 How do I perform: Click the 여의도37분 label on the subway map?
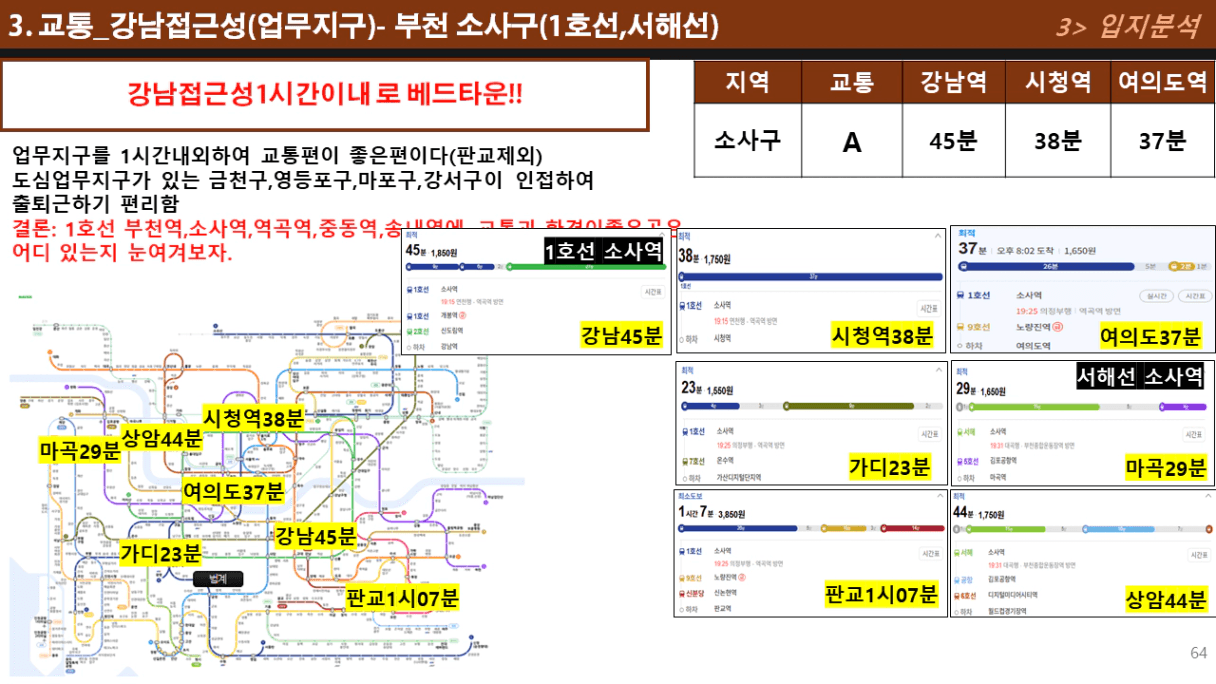coord(235,491)
